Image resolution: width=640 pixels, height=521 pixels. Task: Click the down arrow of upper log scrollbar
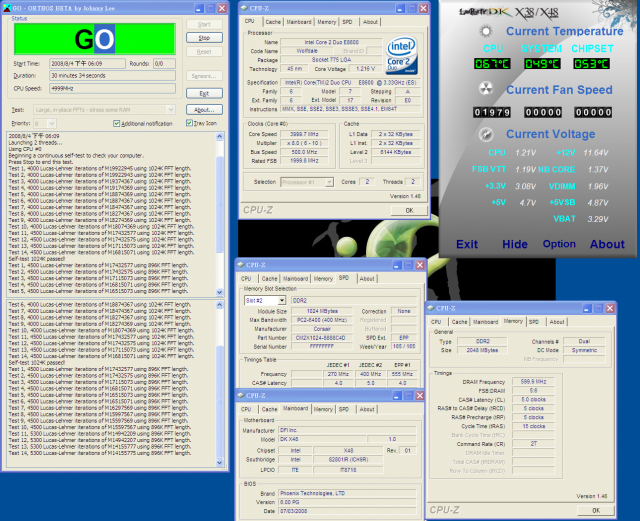coord(220,292)
